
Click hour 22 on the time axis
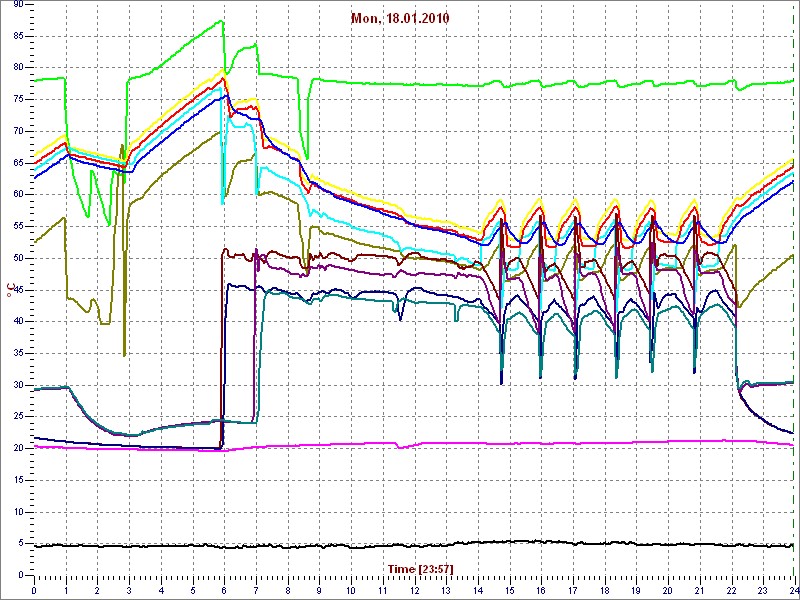(x=730, y=590)
